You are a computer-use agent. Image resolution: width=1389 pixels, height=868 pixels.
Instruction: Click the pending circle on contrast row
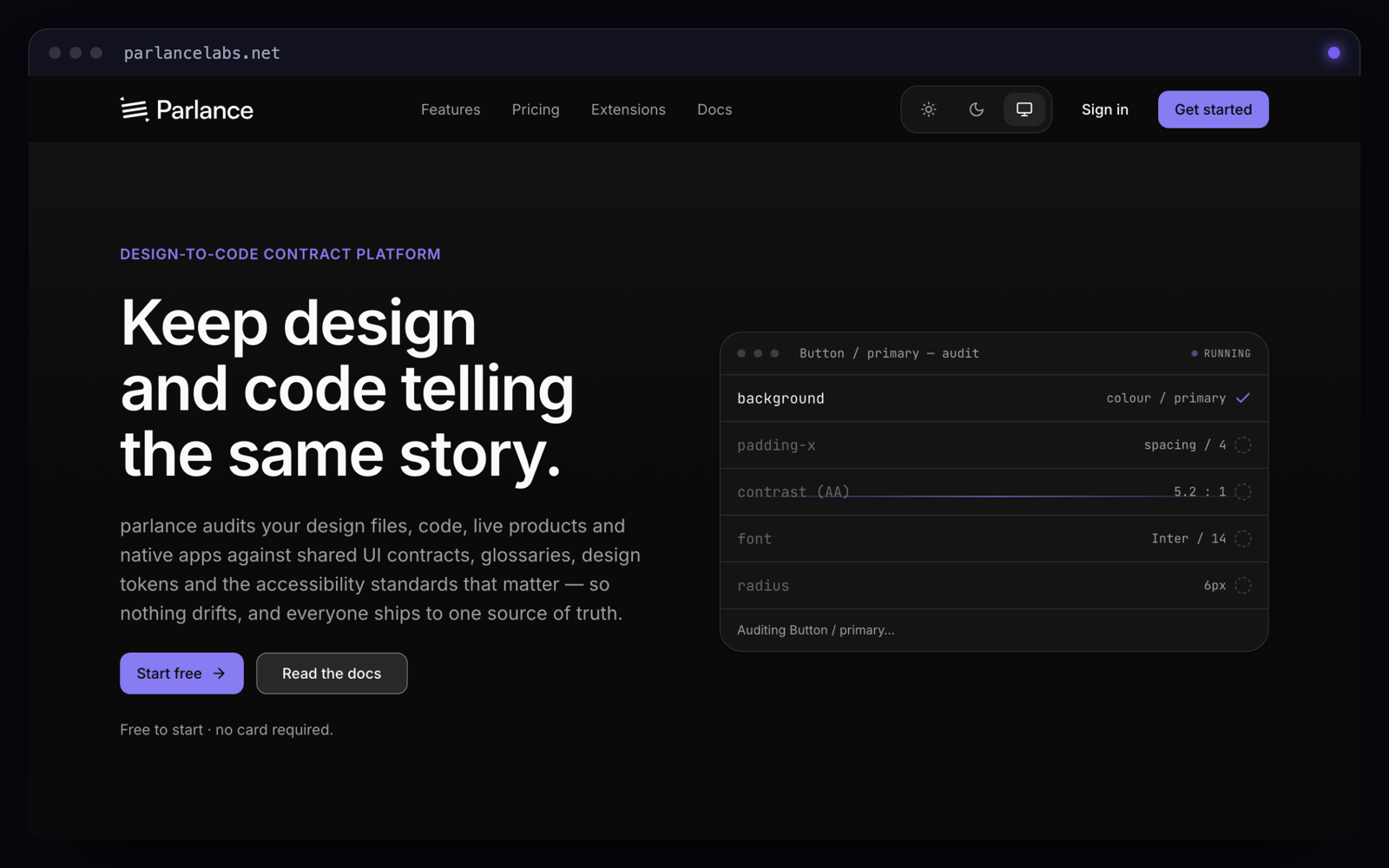coord(1243,491)
